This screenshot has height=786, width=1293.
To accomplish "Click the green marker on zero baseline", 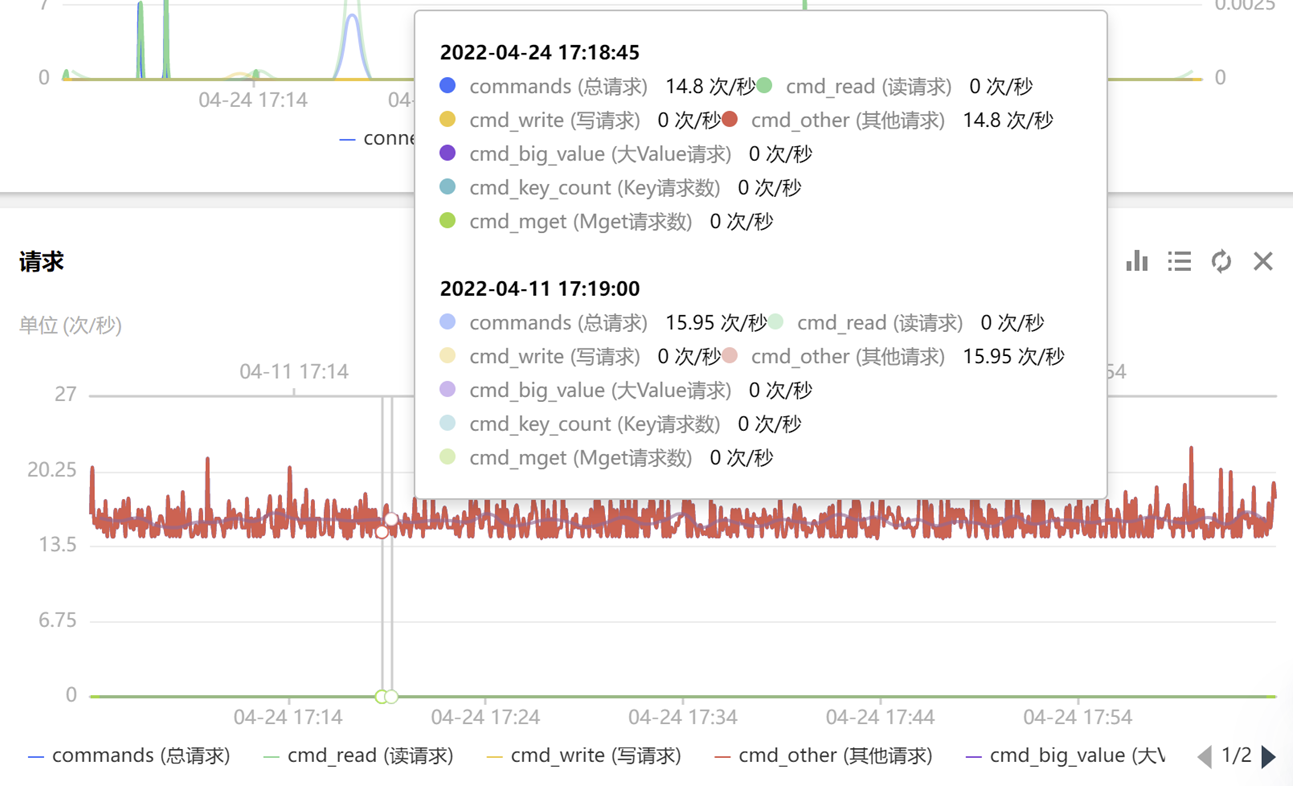I will [381, 696].
